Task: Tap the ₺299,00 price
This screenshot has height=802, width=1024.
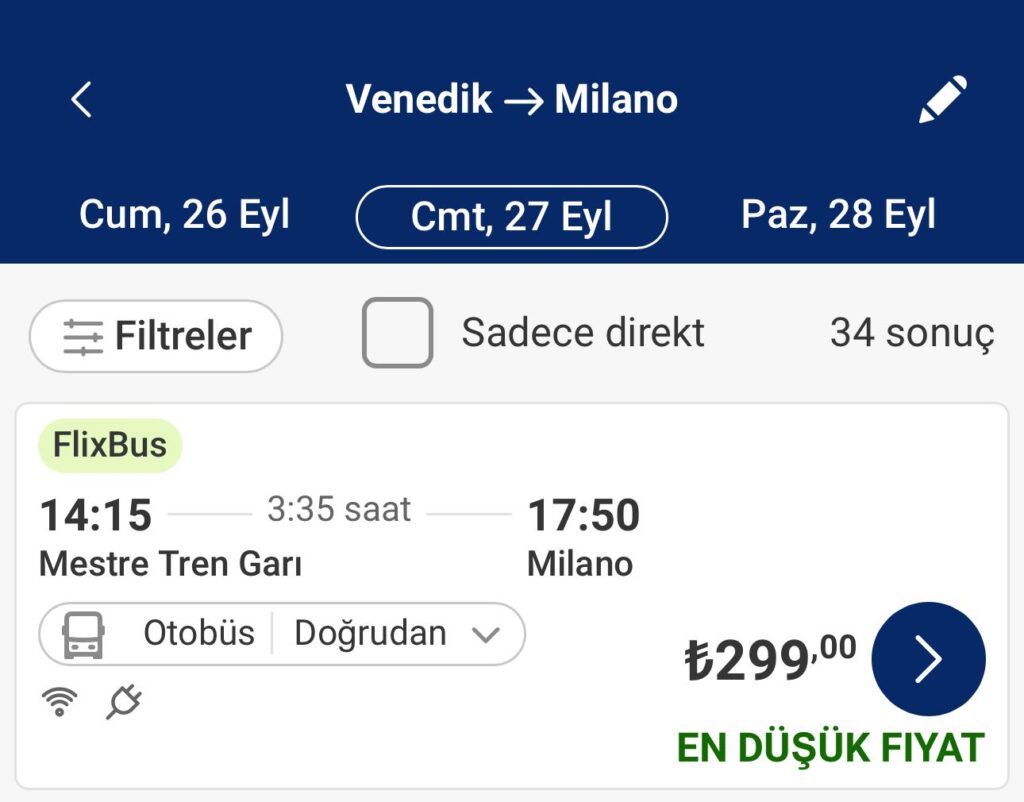Action: (x=770, y=658)
